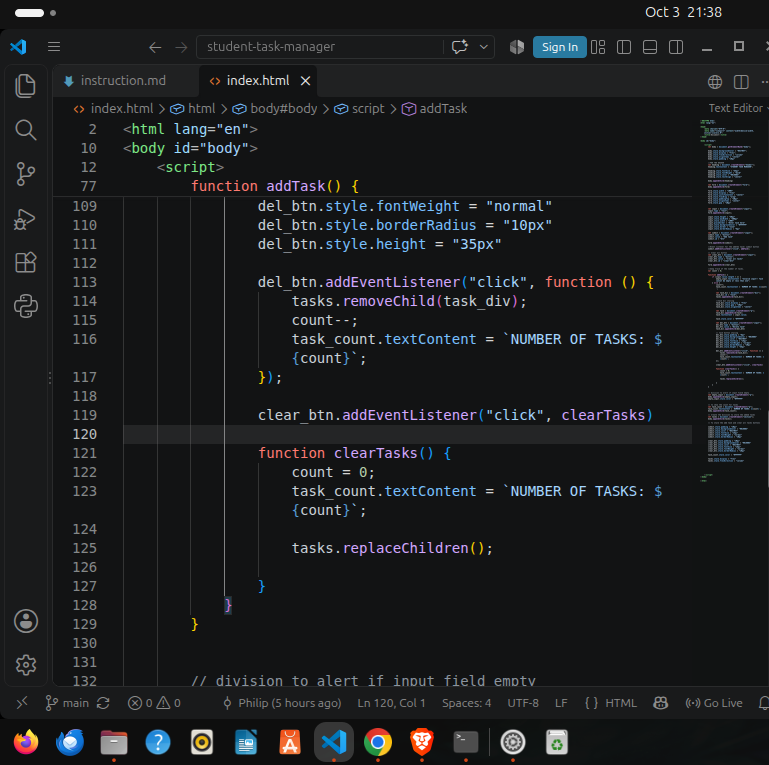Click the main branch indicator
The width and height of the screenshot is (769, 765).
click(x=67, y=703)
